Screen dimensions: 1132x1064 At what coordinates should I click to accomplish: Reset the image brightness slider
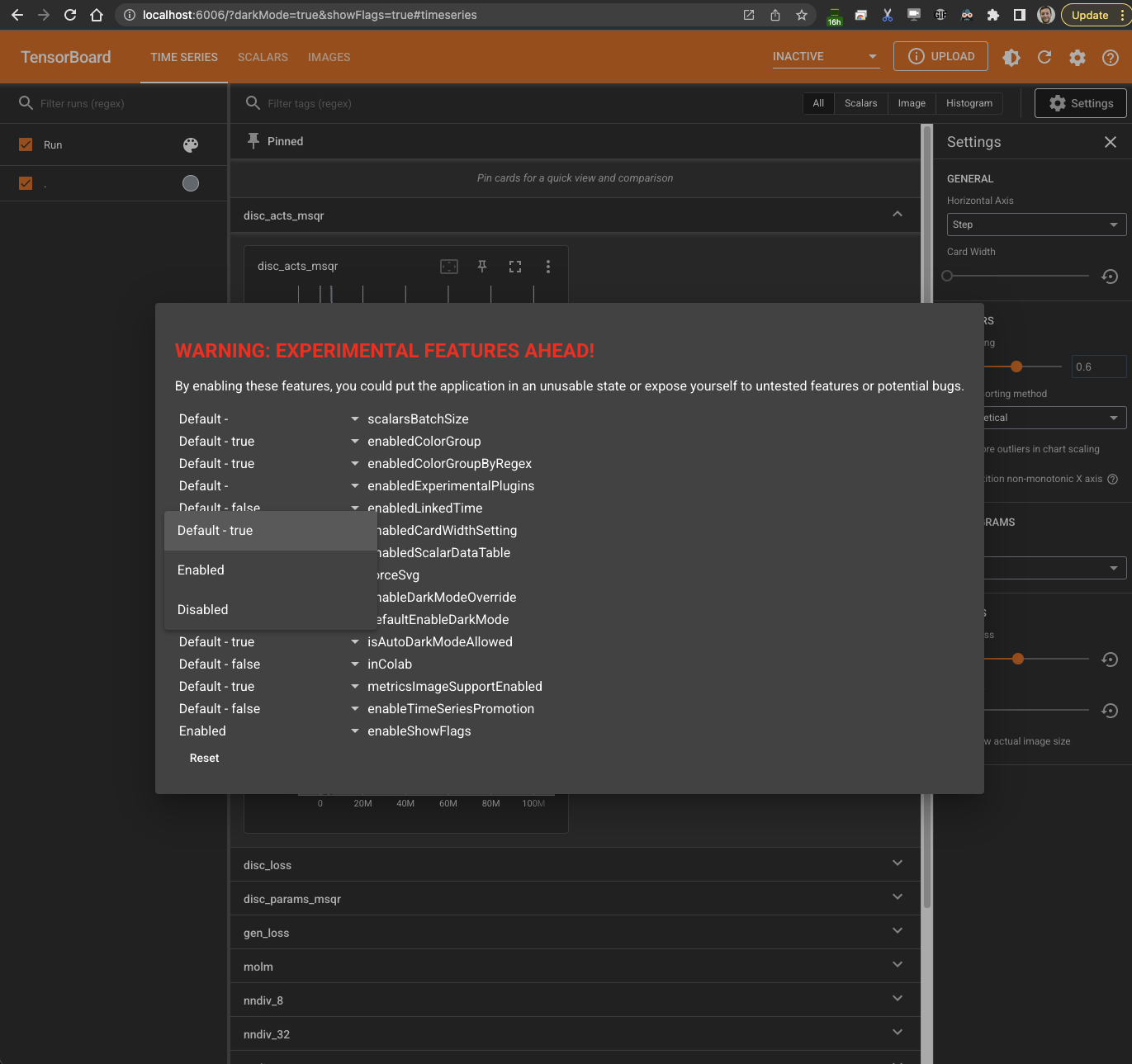[x=1111, y=660]
